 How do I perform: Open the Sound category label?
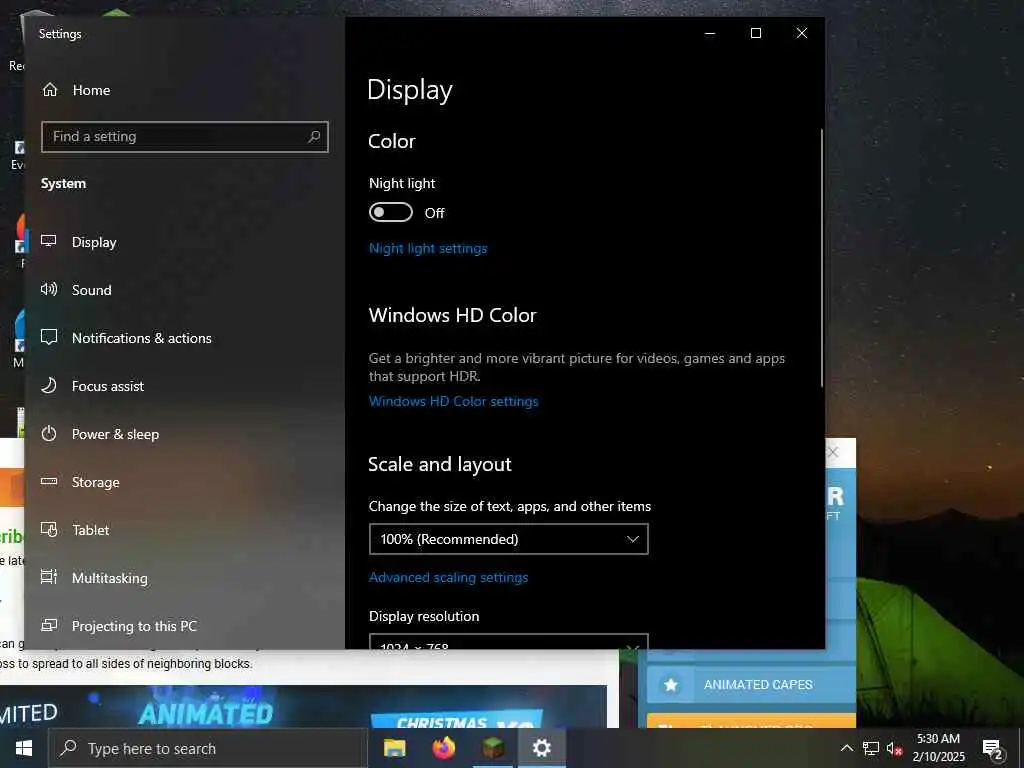pyautogui.click(x=91, y=290)
